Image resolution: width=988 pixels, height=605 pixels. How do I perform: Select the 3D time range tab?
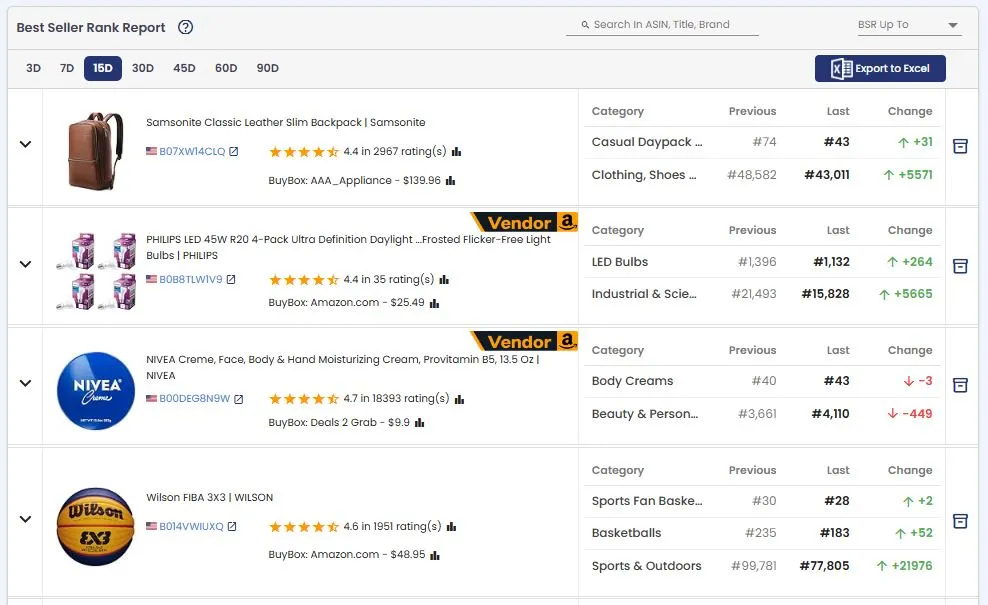(x=33, y=68)
